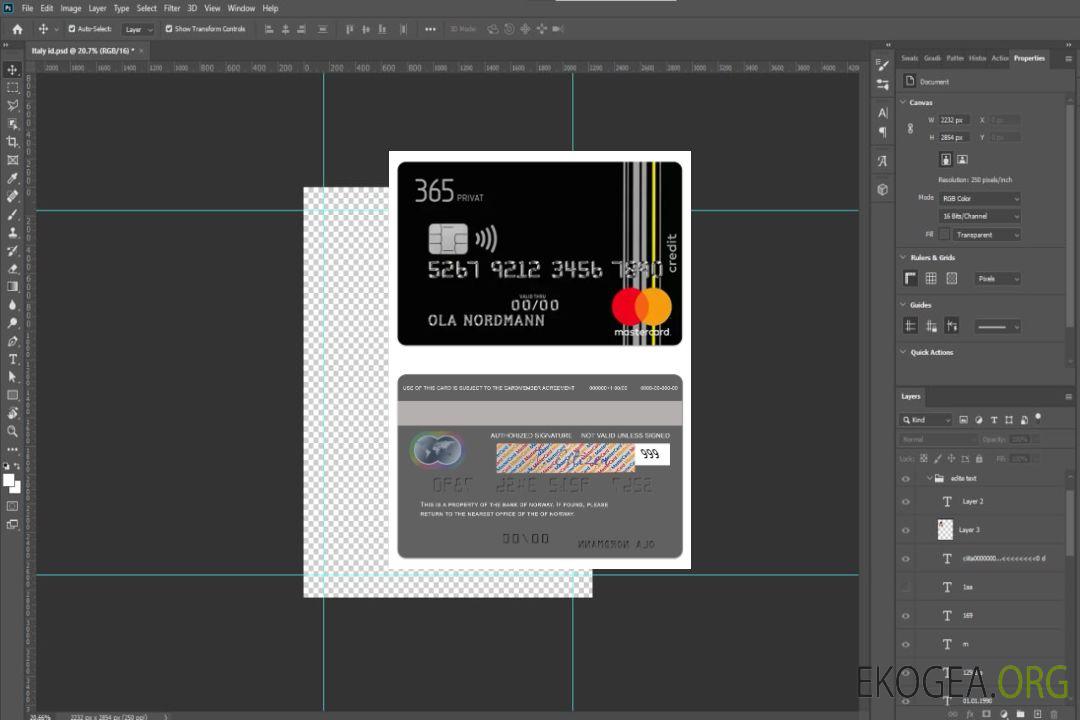Image resolution: width=1080 pixels, height=720 pixels.
Task: Select the Pen tool
Action: point(12,341)
